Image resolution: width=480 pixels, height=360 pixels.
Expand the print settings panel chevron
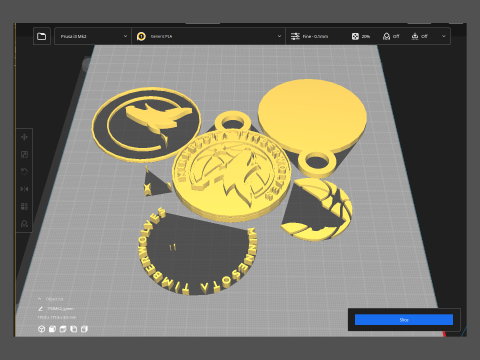pos(444,36)
